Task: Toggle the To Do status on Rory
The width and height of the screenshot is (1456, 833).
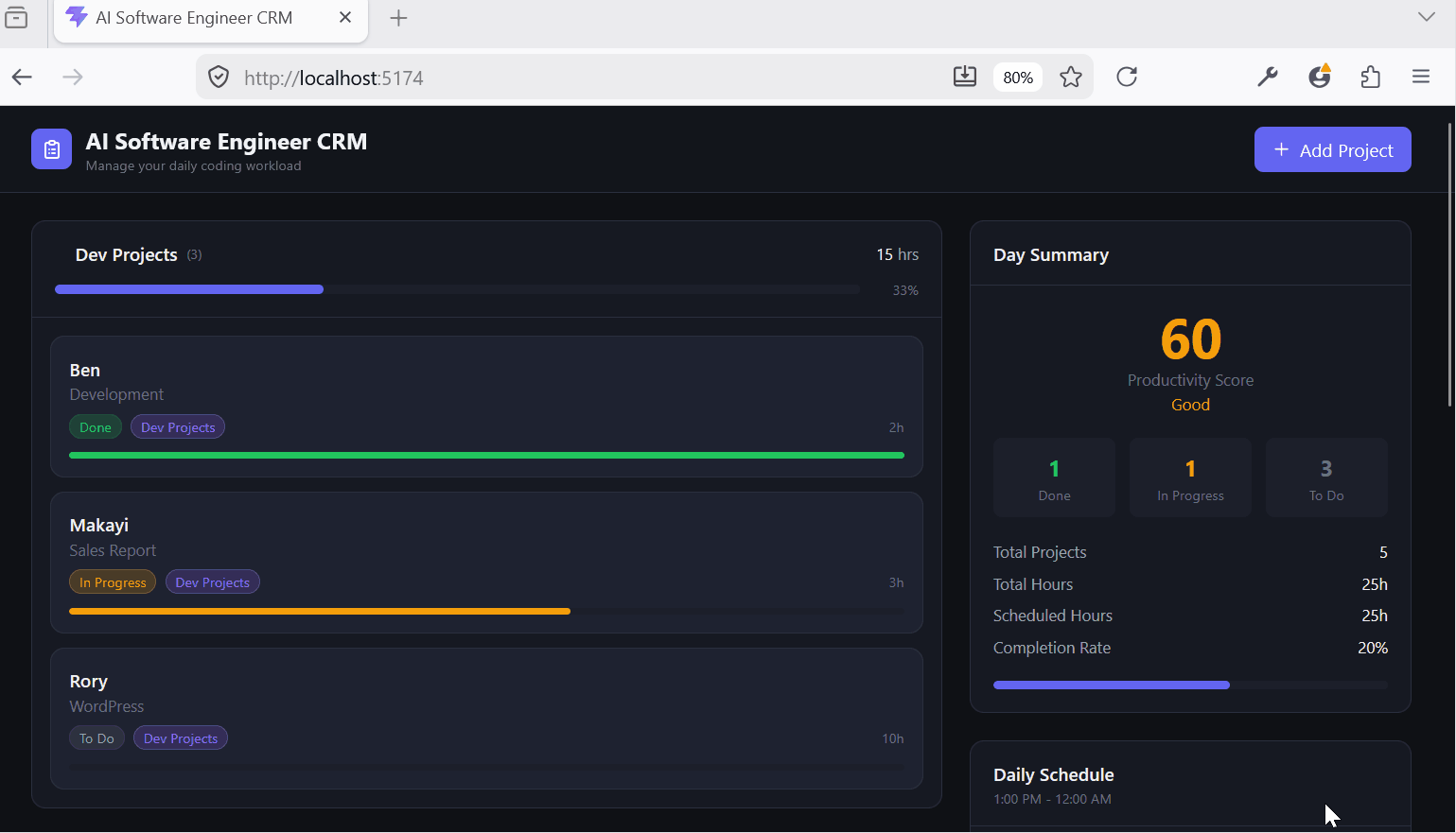Action: click(x=96, y=738)
